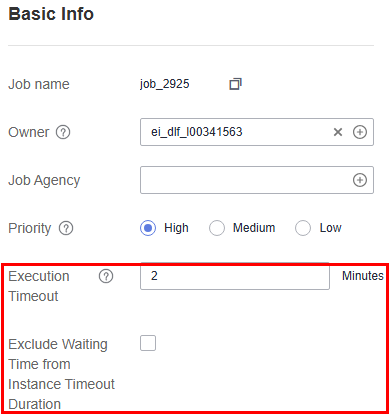Screen dimensions: 391x419
Task: Focus the Owner field showing ei_dlf_l00341563
Action: (x=257, y=132)
